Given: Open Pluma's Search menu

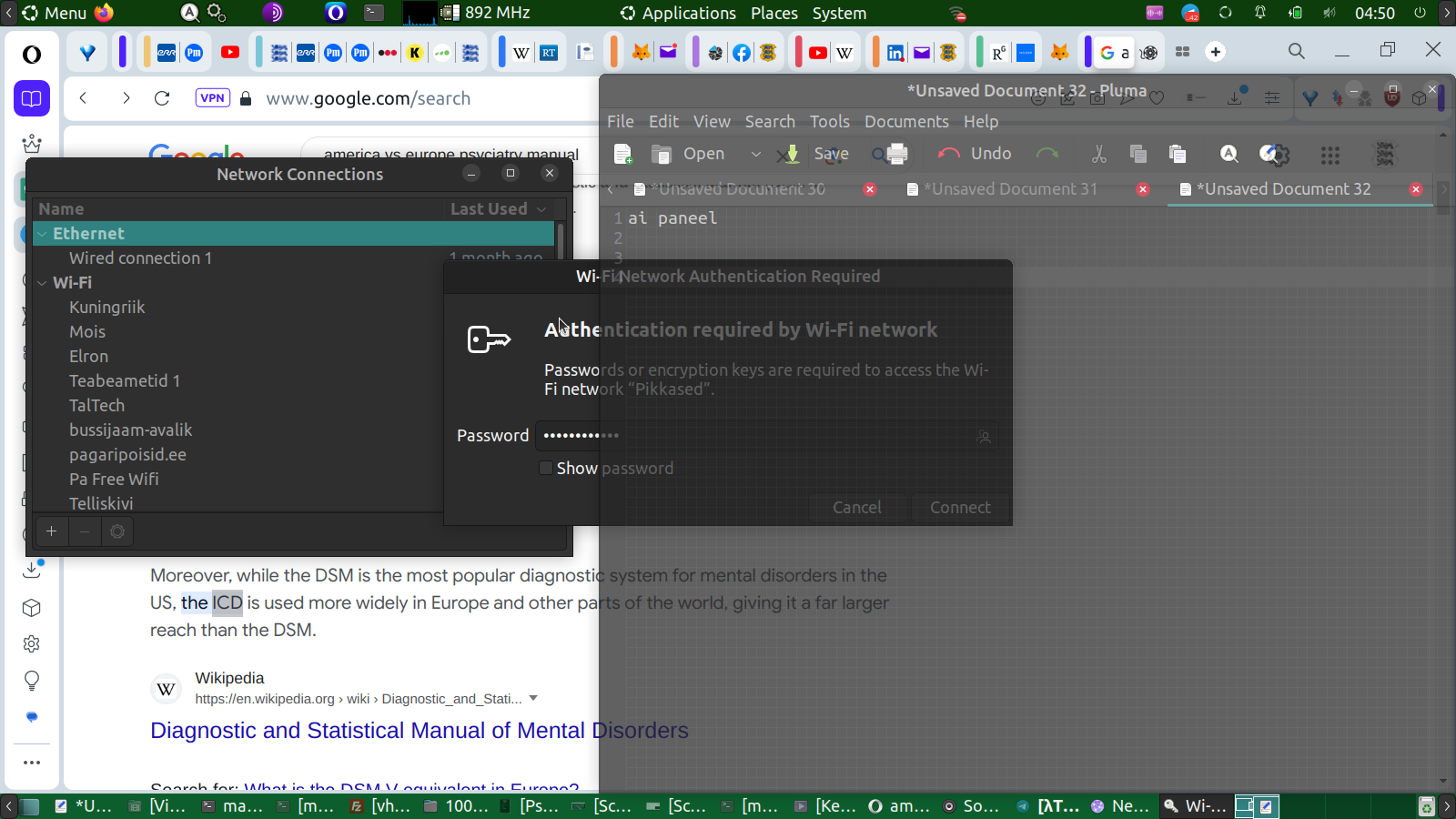Looking at the screenshot, I should click(770, 122).
